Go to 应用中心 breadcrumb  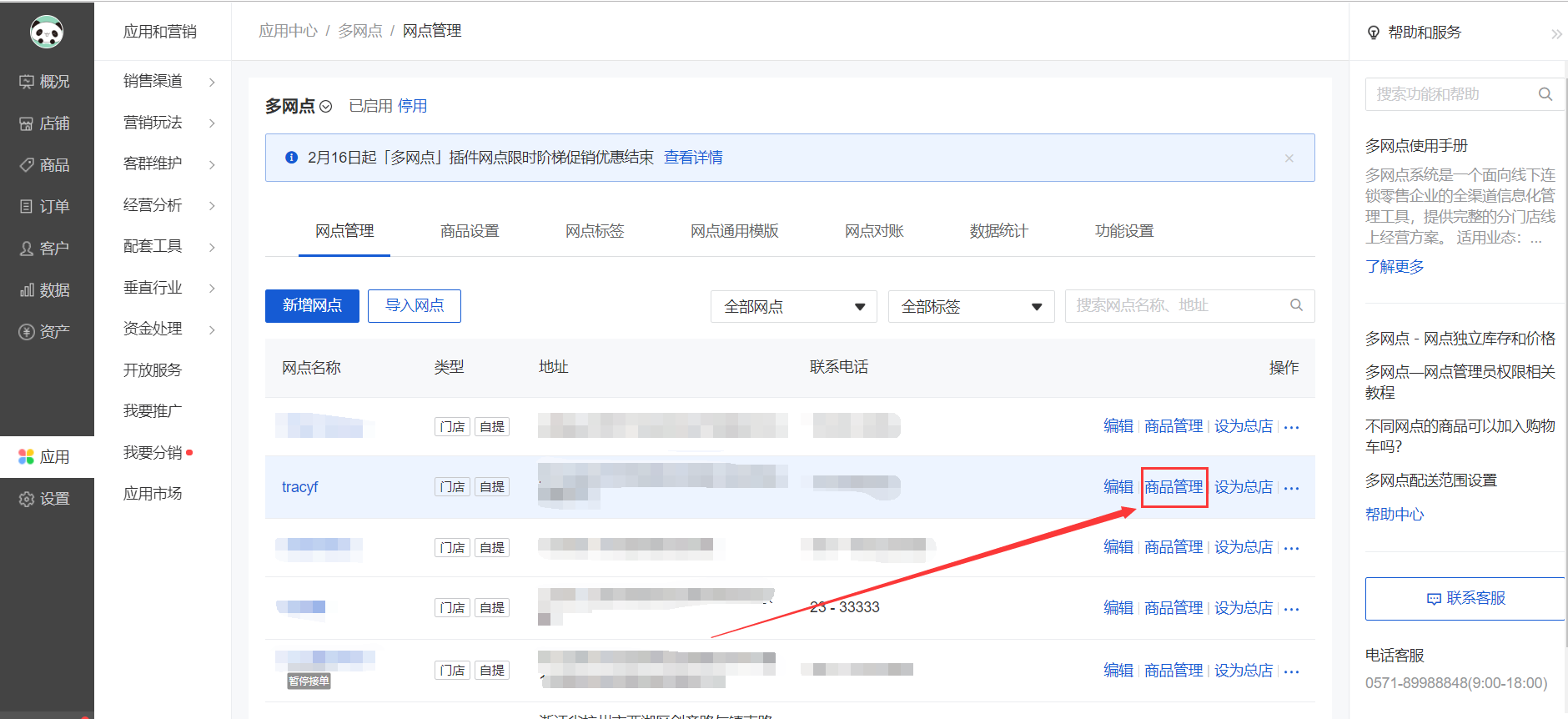(x=288, y=31)
